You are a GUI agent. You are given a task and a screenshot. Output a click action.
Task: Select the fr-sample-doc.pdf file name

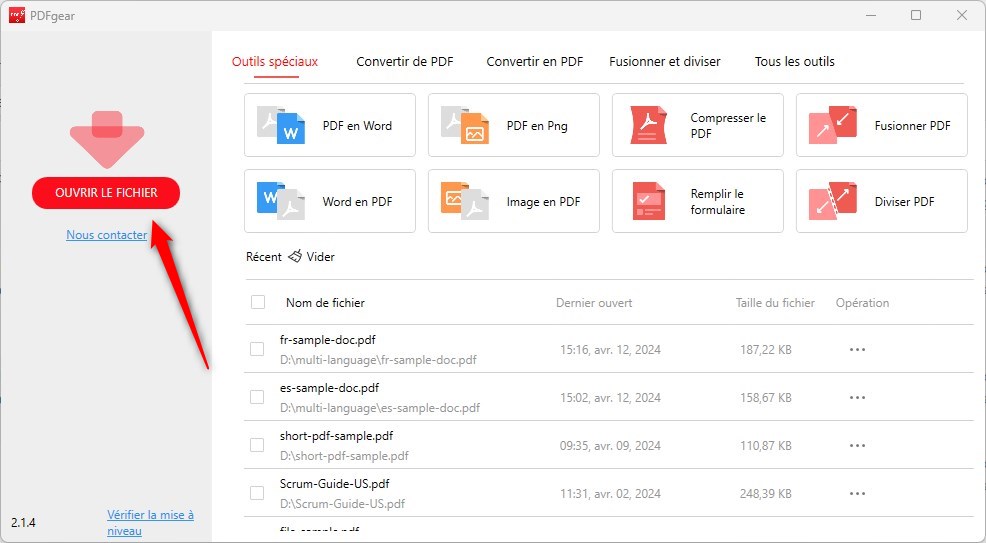pos(328,340)
